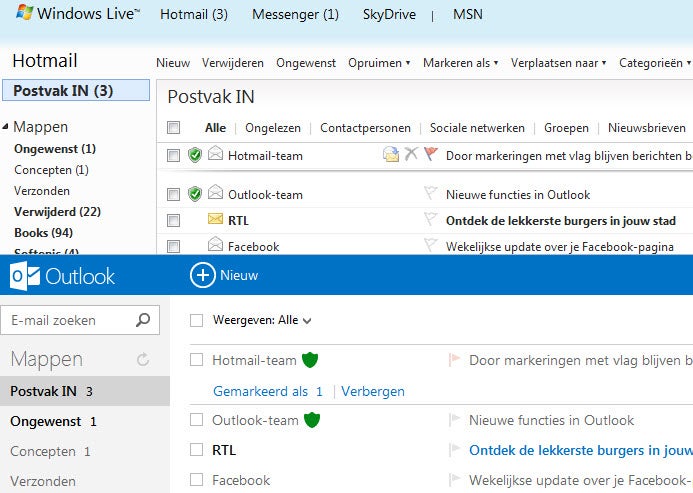Click the delete X icon on Hotmail-team row

pos(411,155)
